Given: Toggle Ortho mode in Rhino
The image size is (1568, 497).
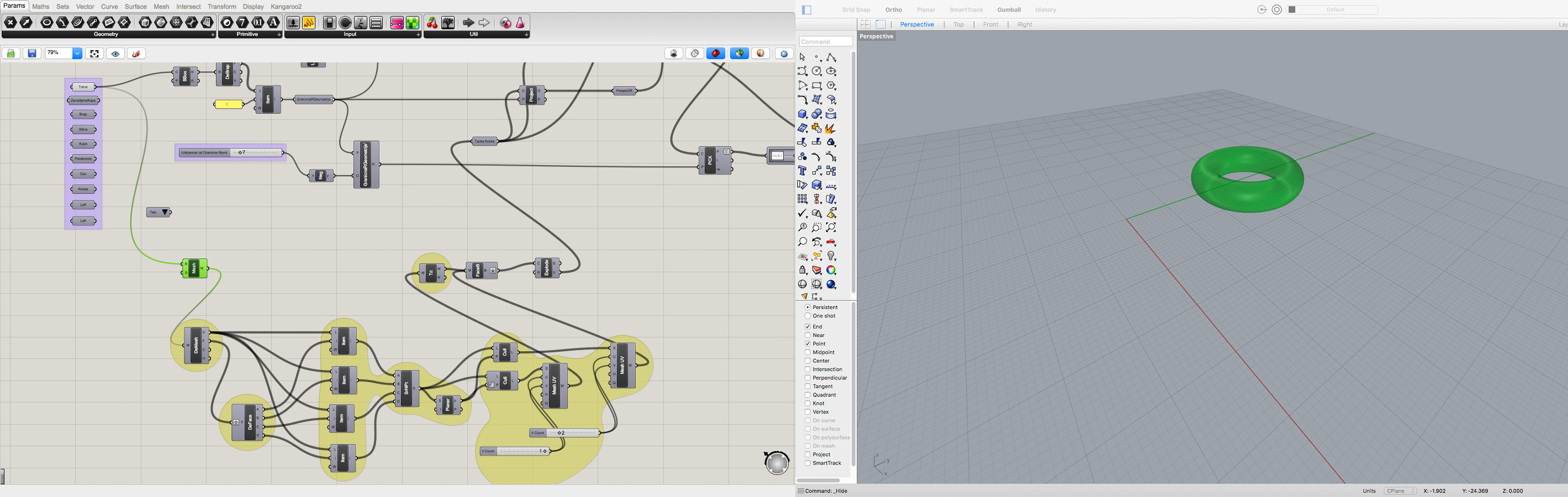Looking at the screenshot, I should (894, 10).
